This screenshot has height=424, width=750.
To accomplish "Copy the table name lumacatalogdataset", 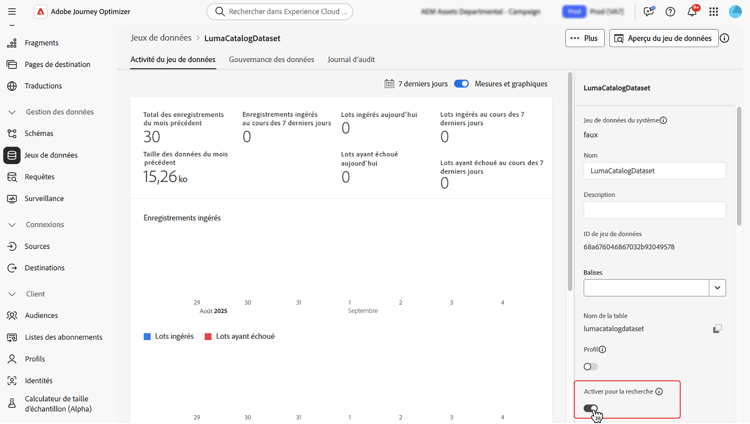I will click(717, 329).
